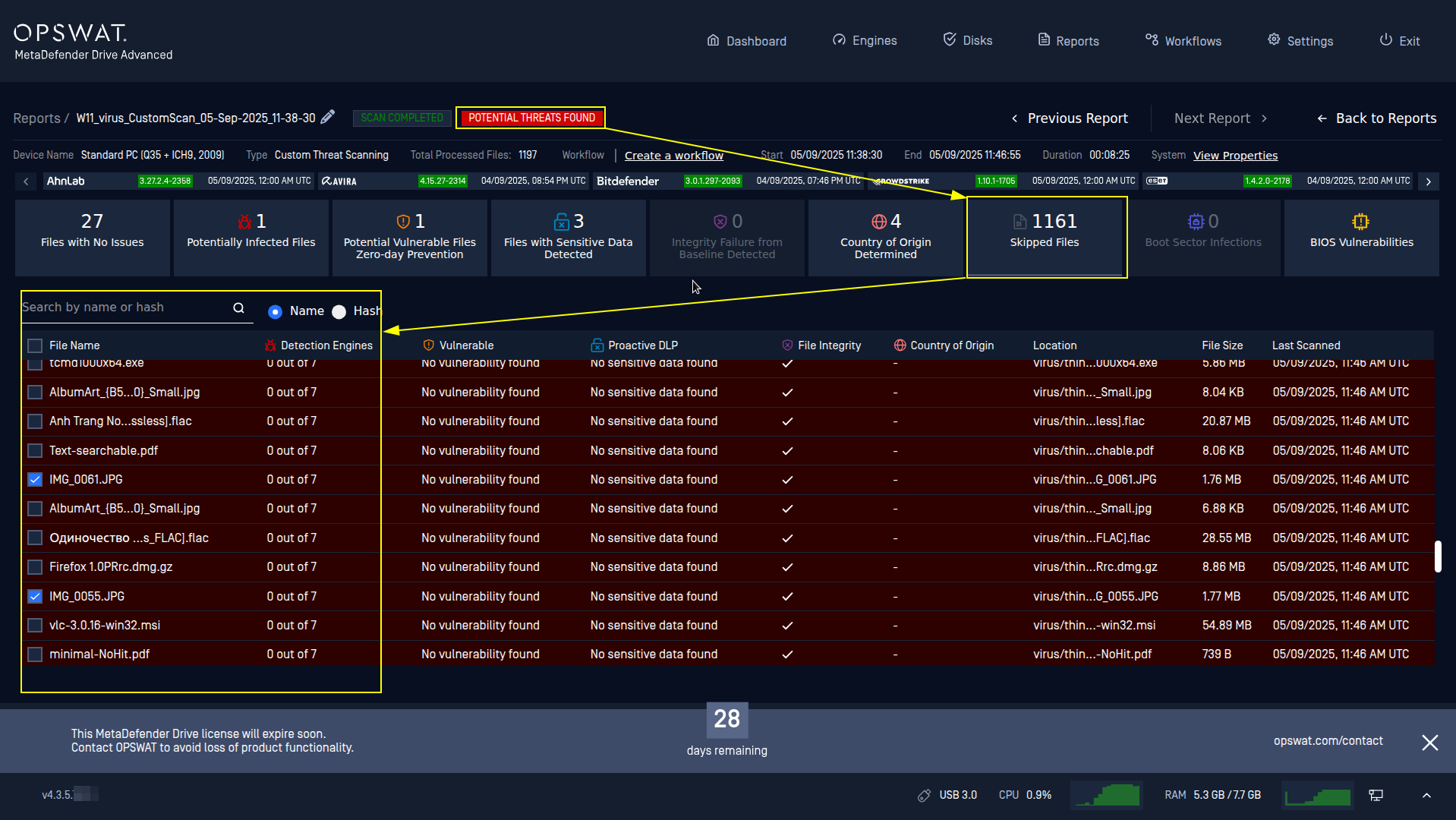Click the Potentially Infected Files bug icon
1456x820 pixels.
pyautogui.click(x=244, y=222)
